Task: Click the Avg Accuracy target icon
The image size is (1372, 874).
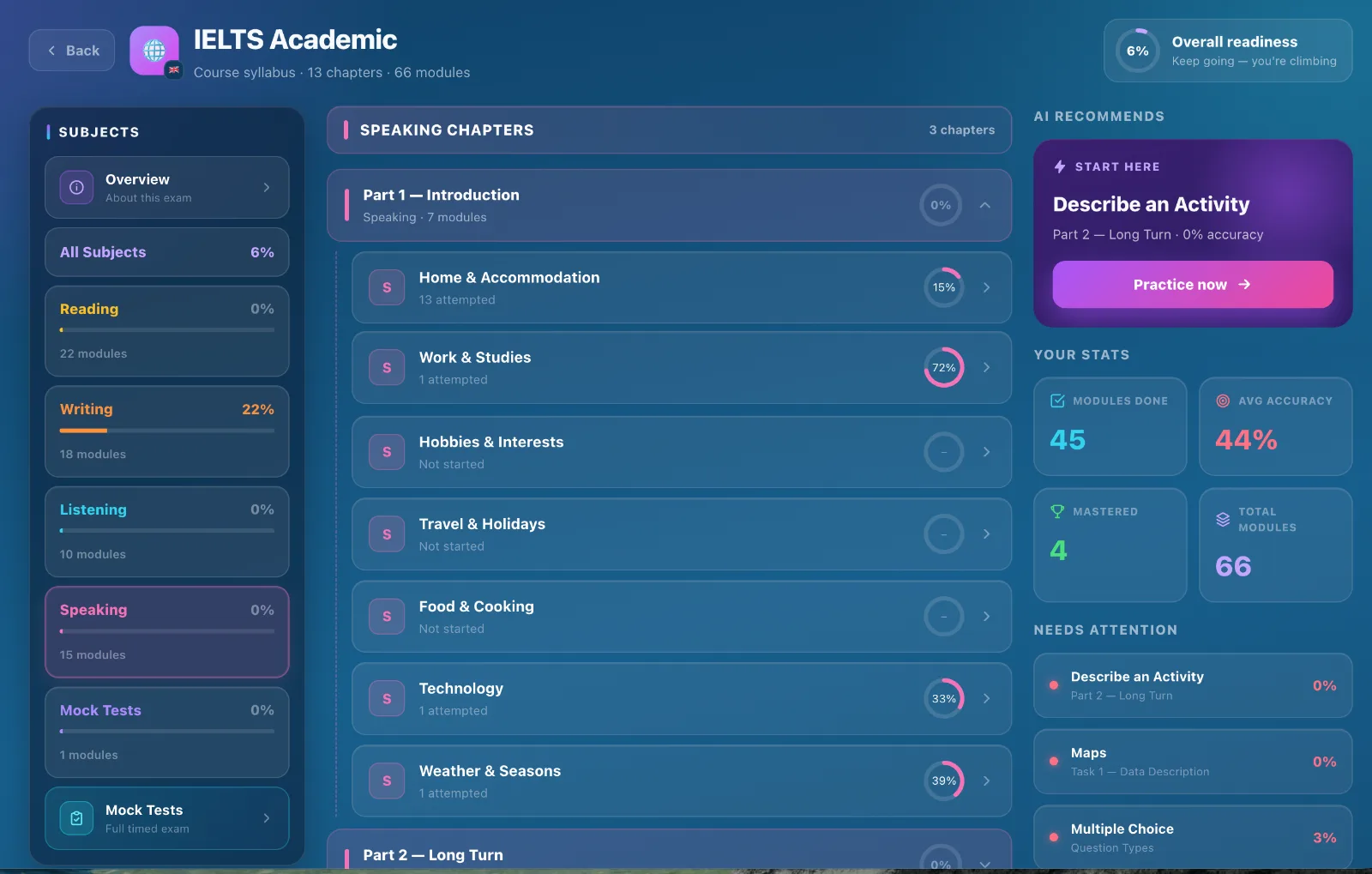Action: pos(1223,401)
